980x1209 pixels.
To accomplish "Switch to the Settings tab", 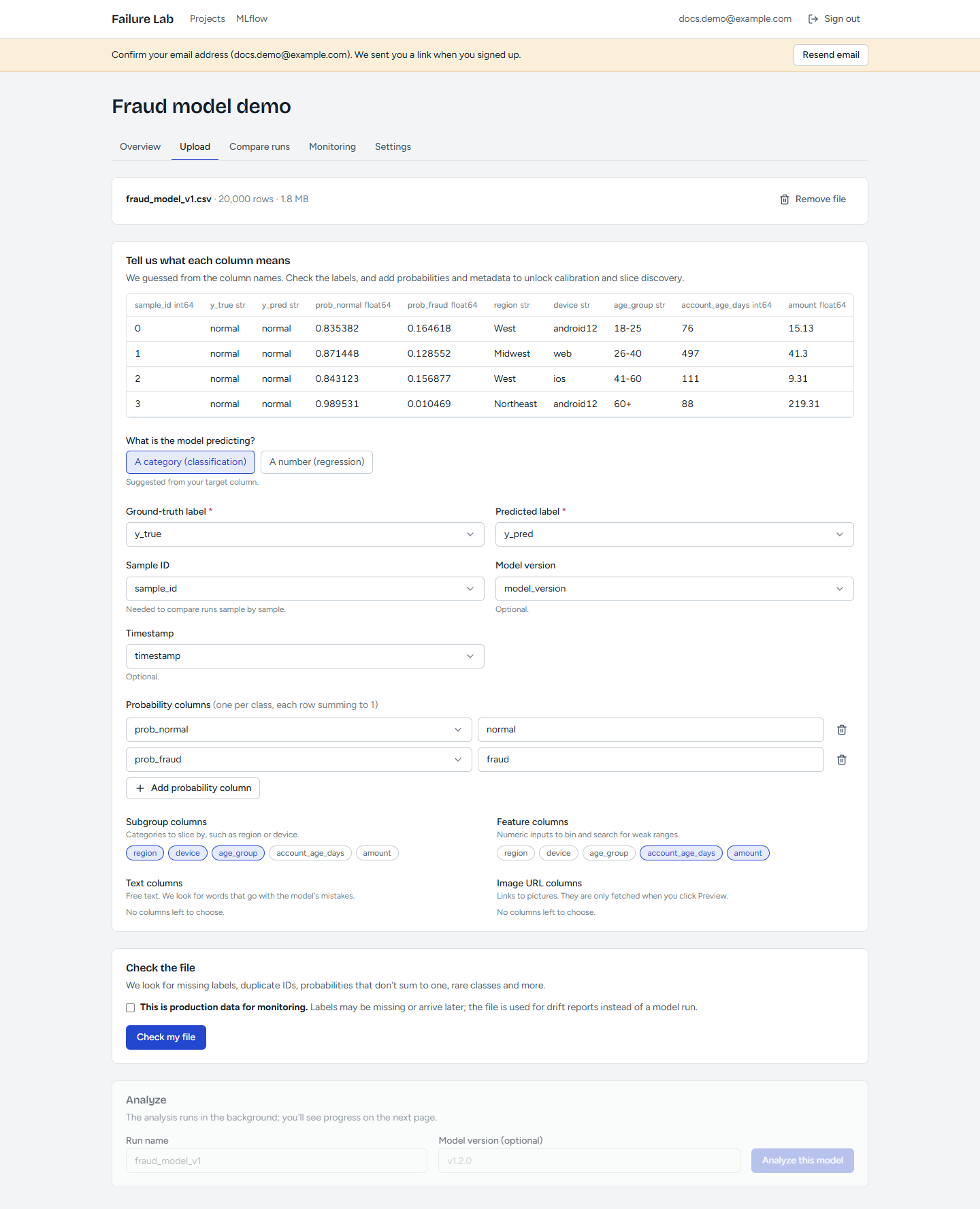I will click(x=393, y=147).
